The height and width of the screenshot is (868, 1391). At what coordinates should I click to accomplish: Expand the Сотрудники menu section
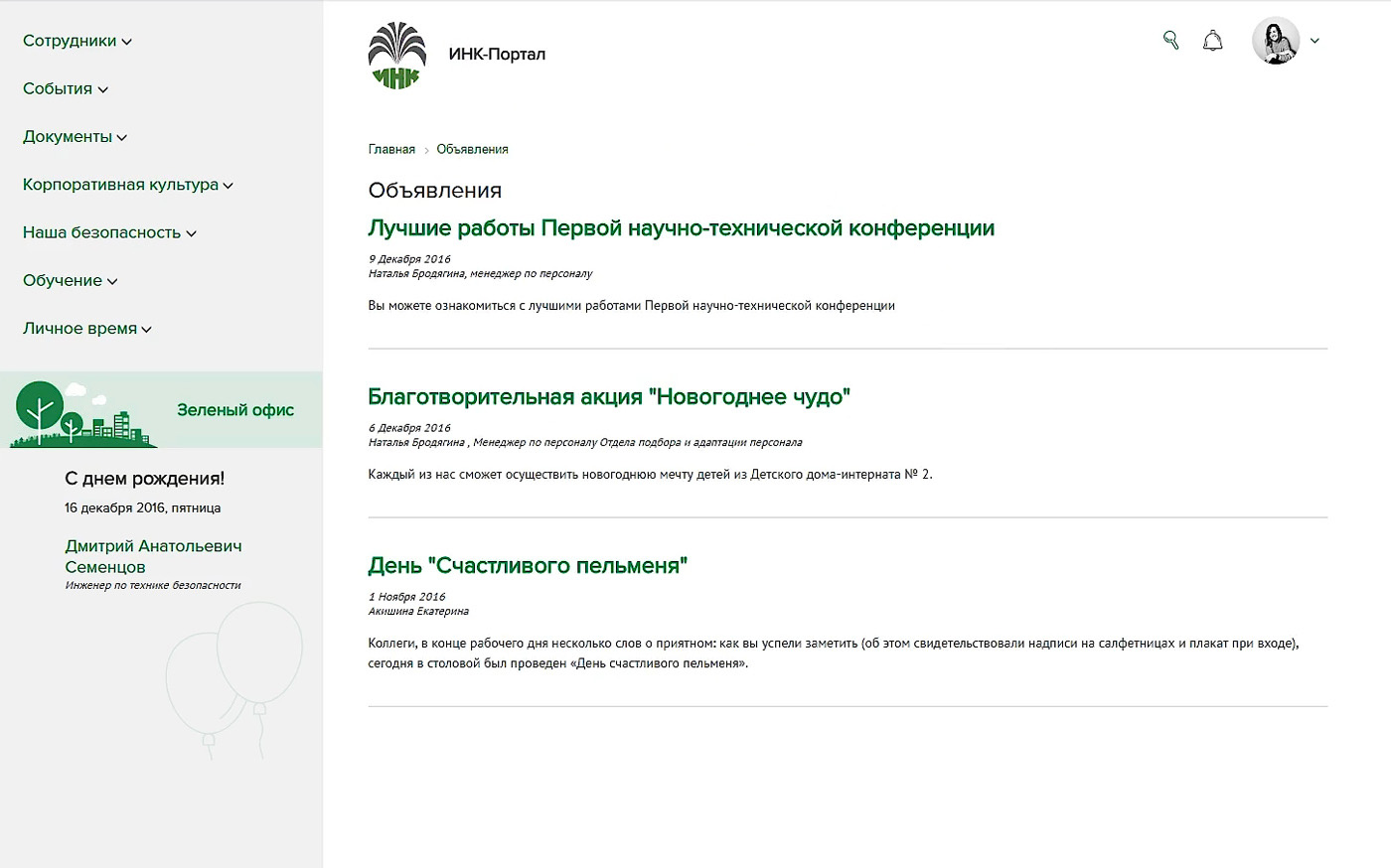coord(70,41)
